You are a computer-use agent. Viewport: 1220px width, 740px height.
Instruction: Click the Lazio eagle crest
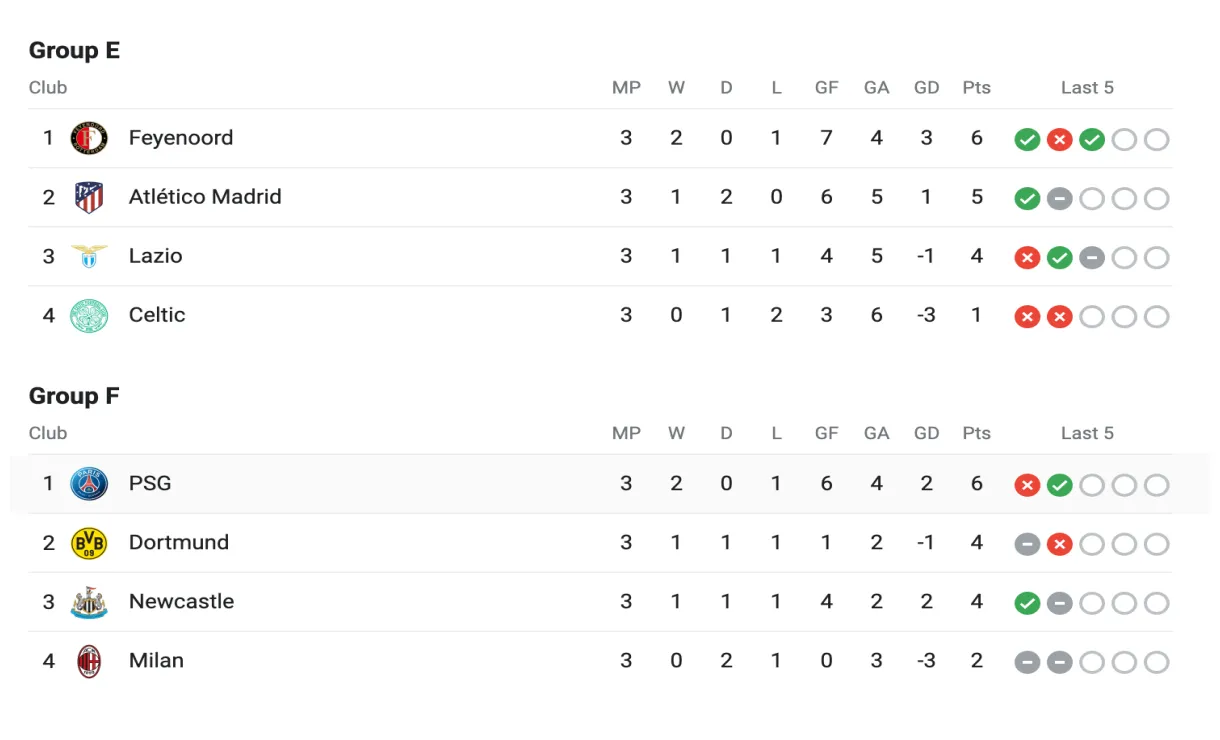pyautogui.click(x=89, y=256)
